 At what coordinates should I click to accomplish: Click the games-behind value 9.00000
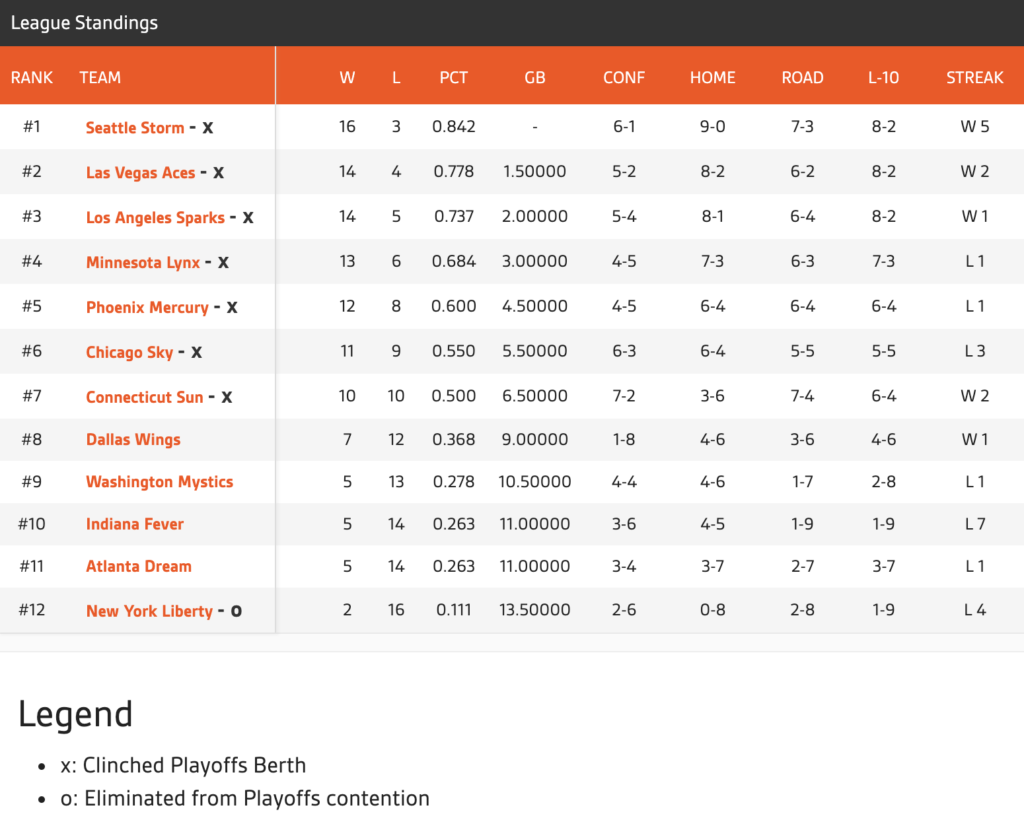(534, 439)
